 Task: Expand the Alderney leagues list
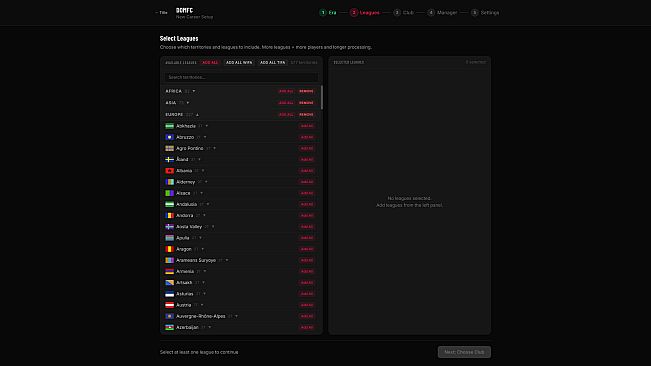point(206,182)
